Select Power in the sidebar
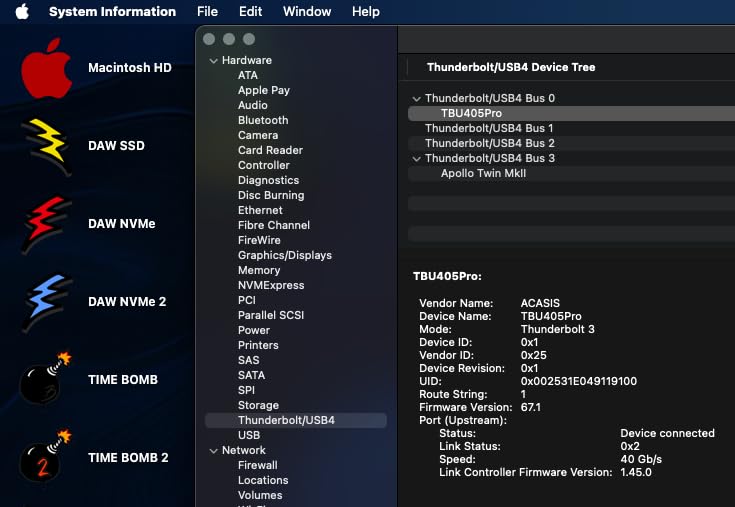The height and width of the screenshot is (507, 735). tap(254, 330)
